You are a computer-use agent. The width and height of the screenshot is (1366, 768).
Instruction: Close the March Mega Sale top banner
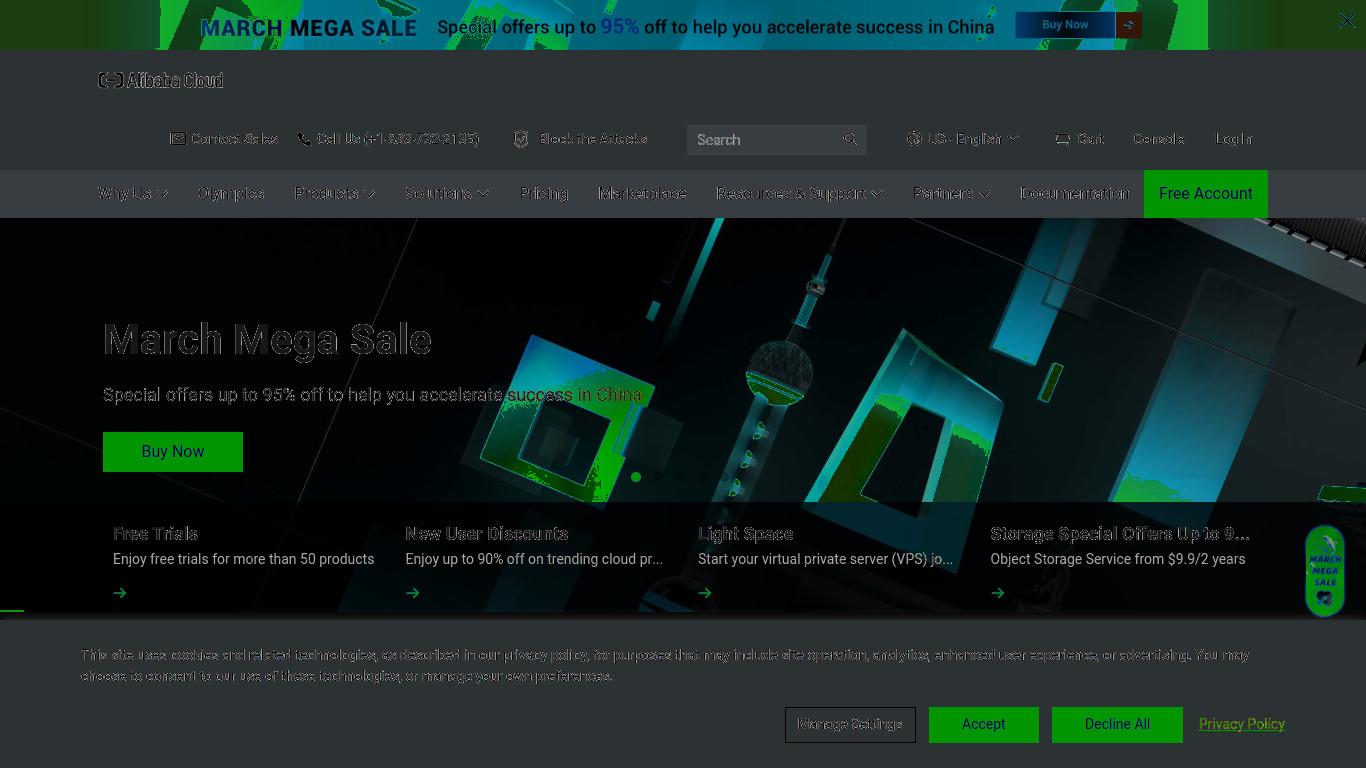(1347, 20)
